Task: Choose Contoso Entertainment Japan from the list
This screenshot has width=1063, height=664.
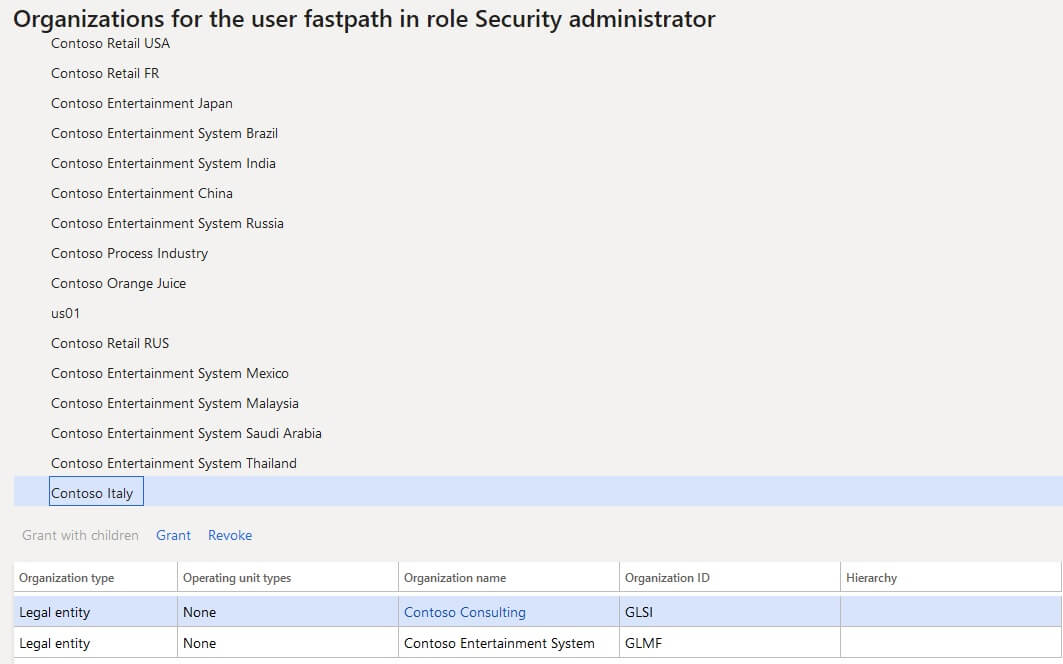Action: (x=141, y=103)
